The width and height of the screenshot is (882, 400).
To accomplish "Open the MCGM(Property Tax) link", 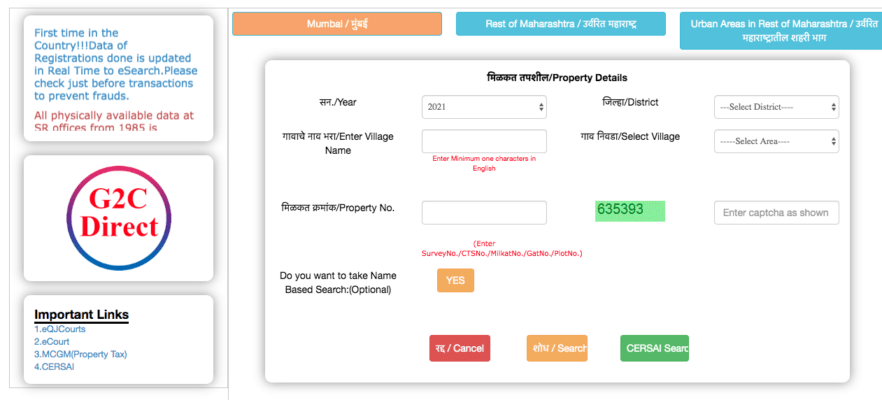I will click(x=80, y=354).
